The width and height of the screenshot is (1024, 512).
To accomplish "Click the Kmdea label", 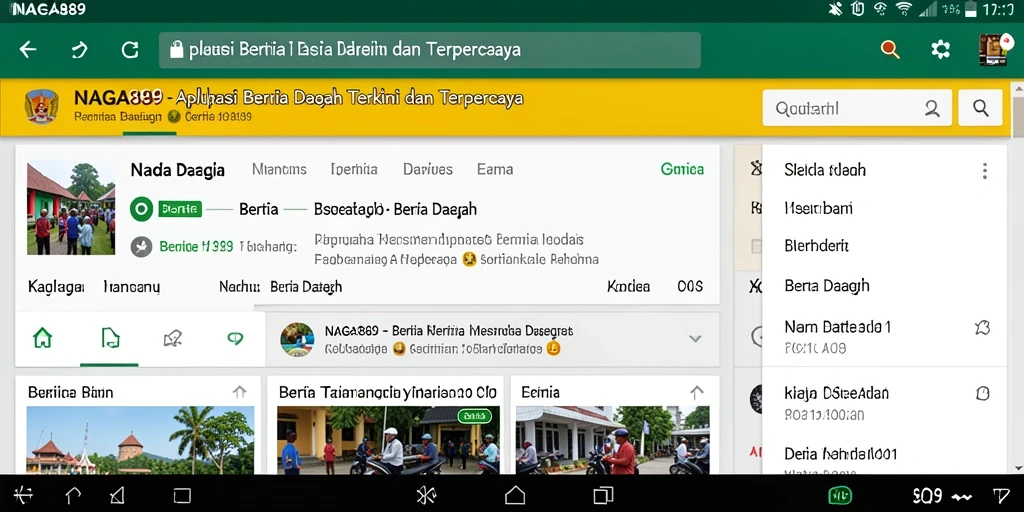I will coord(628,287).
